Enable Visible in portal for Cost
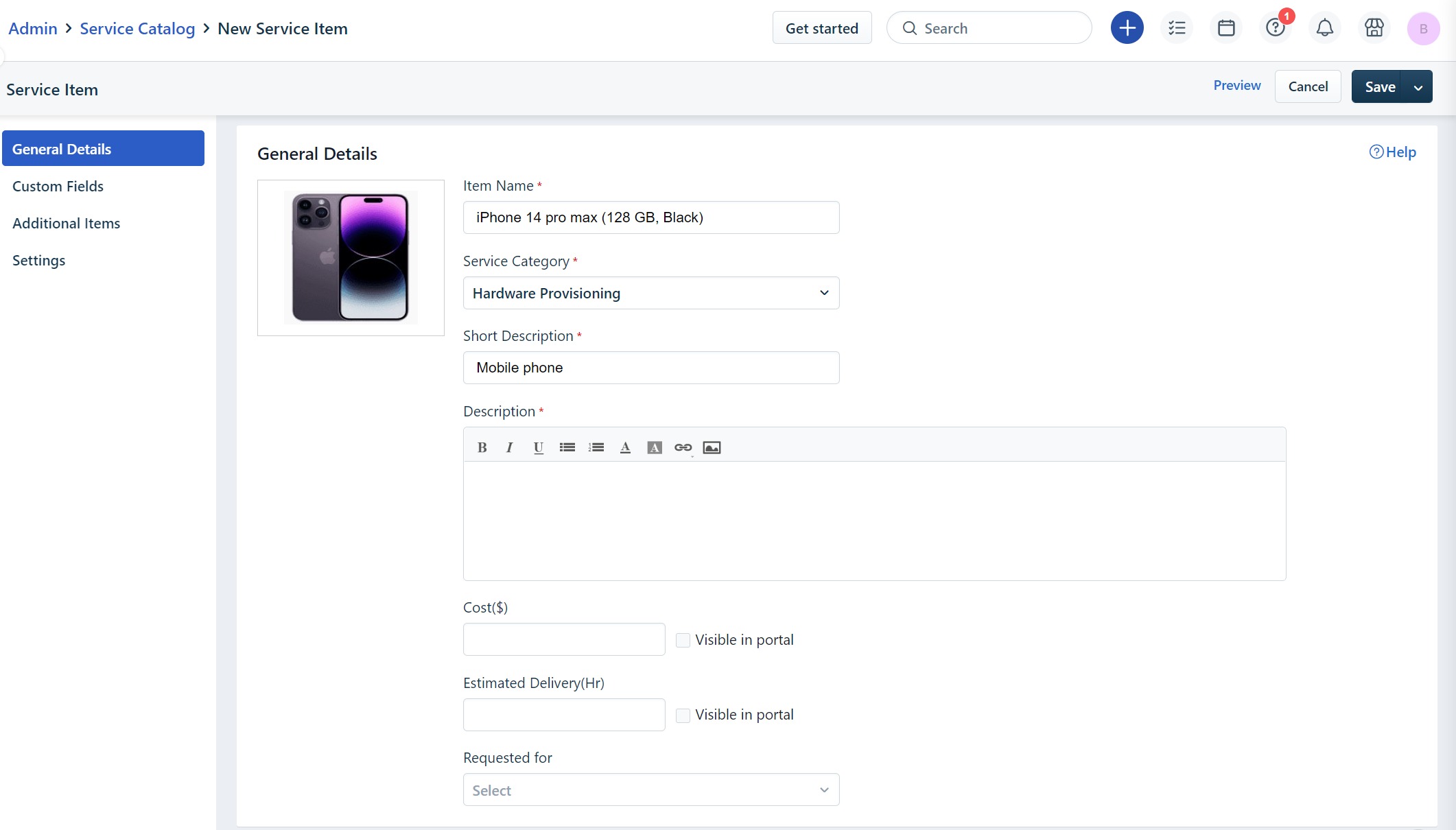The width and height of the screenshot is (1456, 830). [683, 640]
